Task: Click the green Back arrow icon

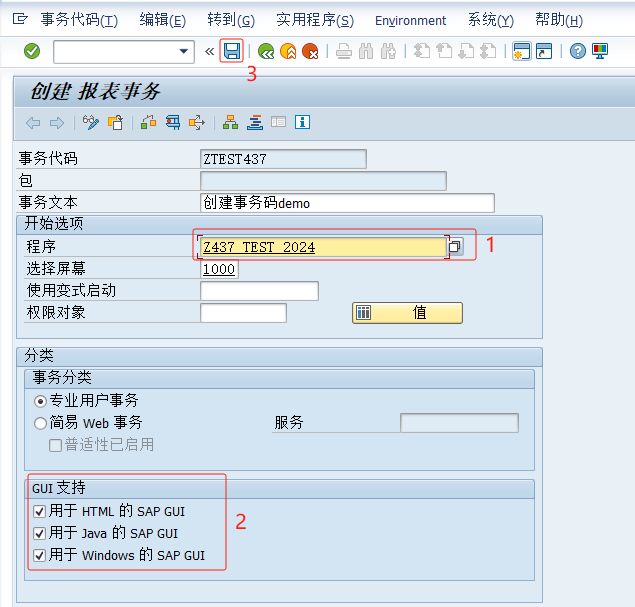Action: pos(266,51)
